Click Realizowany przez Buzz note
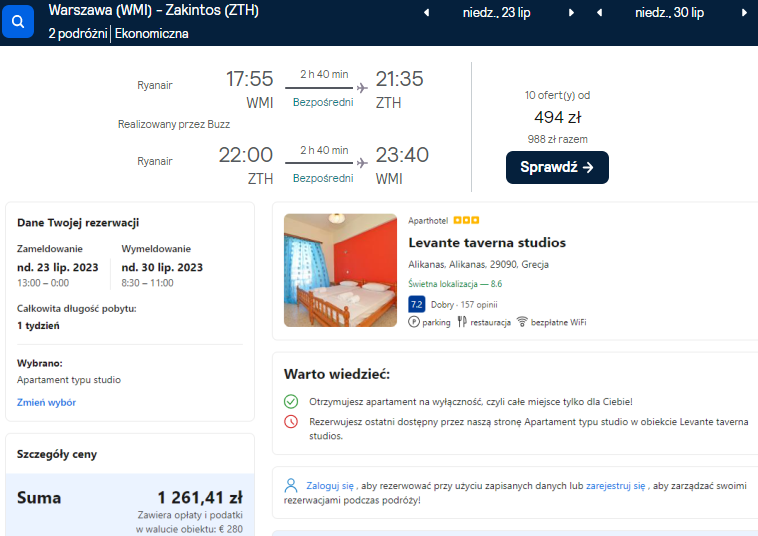 [174, 124]
